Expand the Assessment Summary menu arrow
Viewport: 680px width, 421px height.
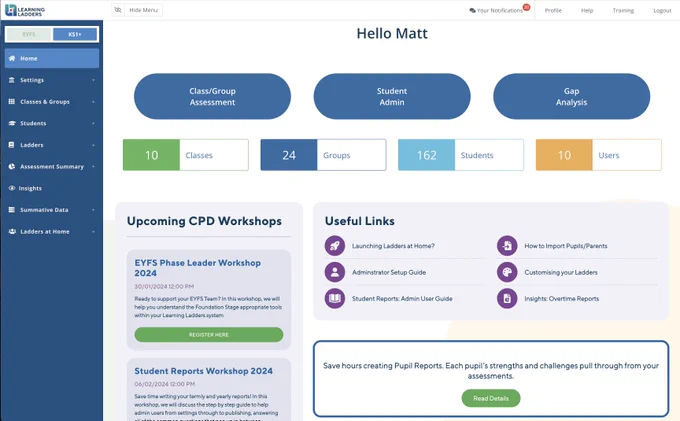coord(93,167)
